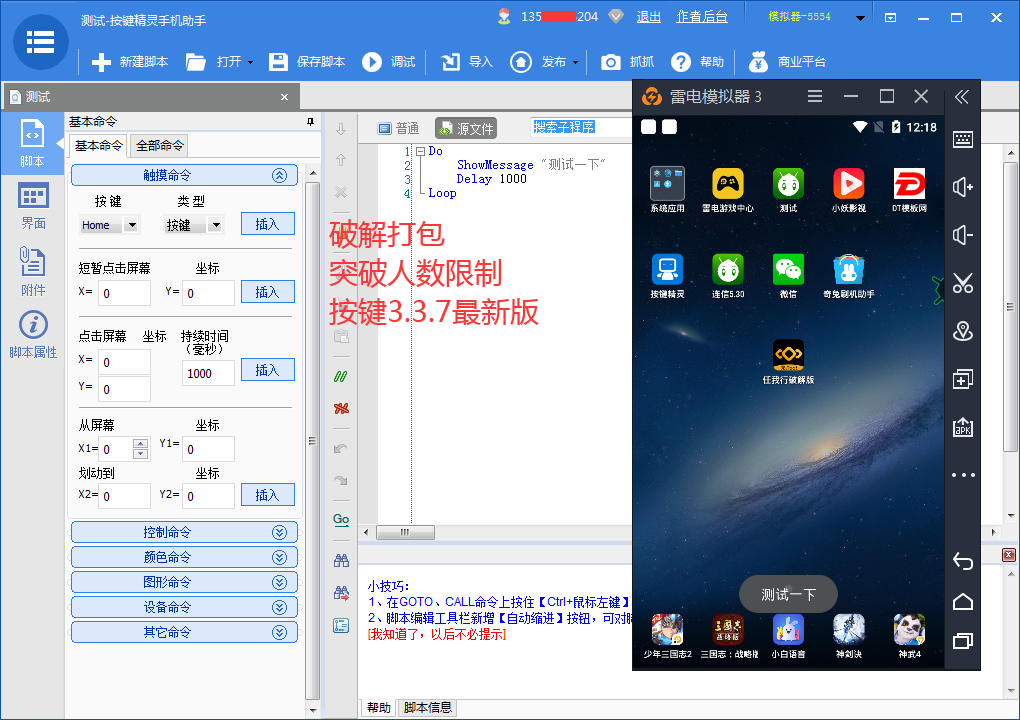
Task: Open the 商业平台 money-bag icon
Action: click(x=758, y=62)
